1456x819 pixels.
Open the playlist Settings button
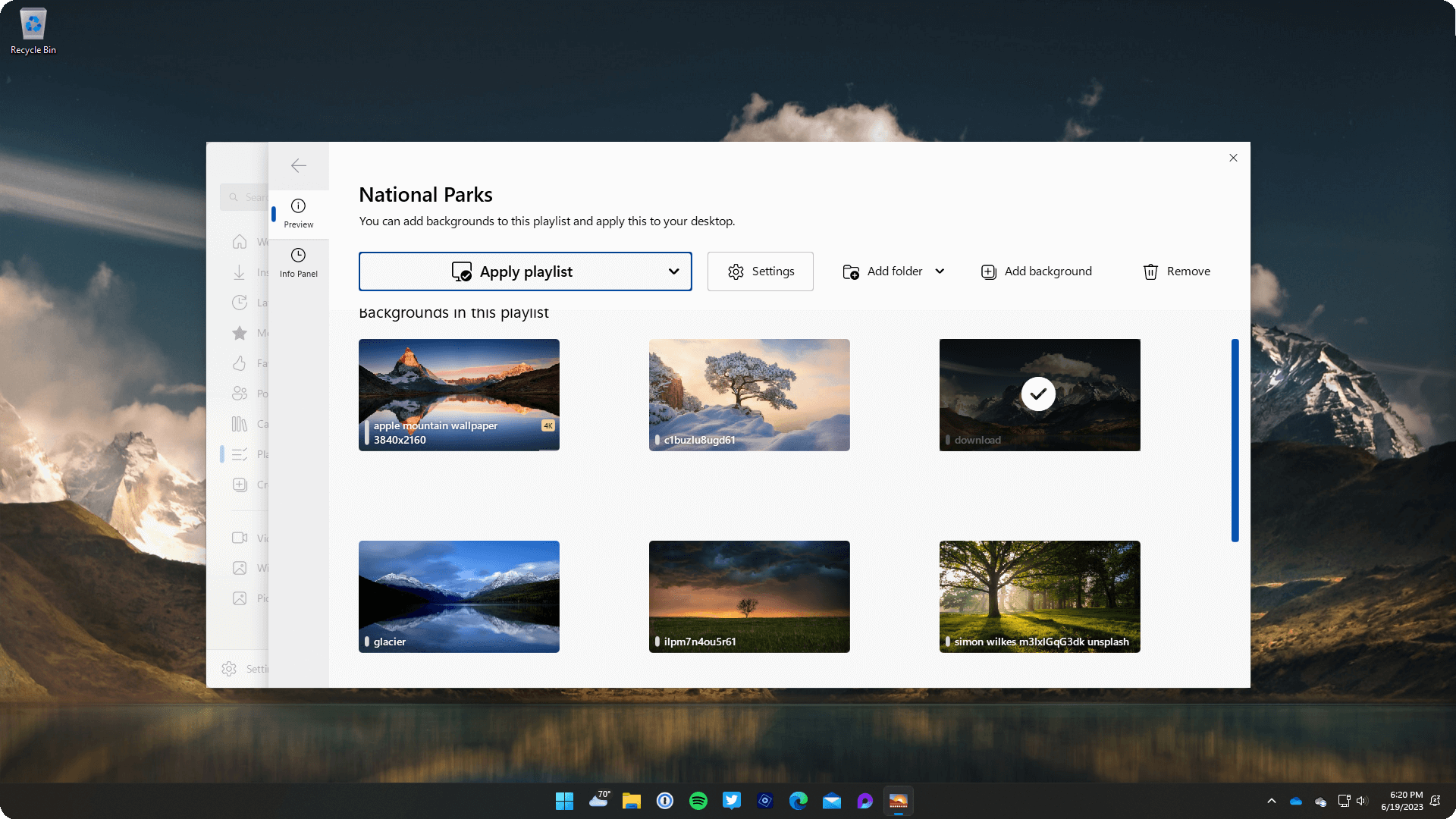tap(760, 271)
